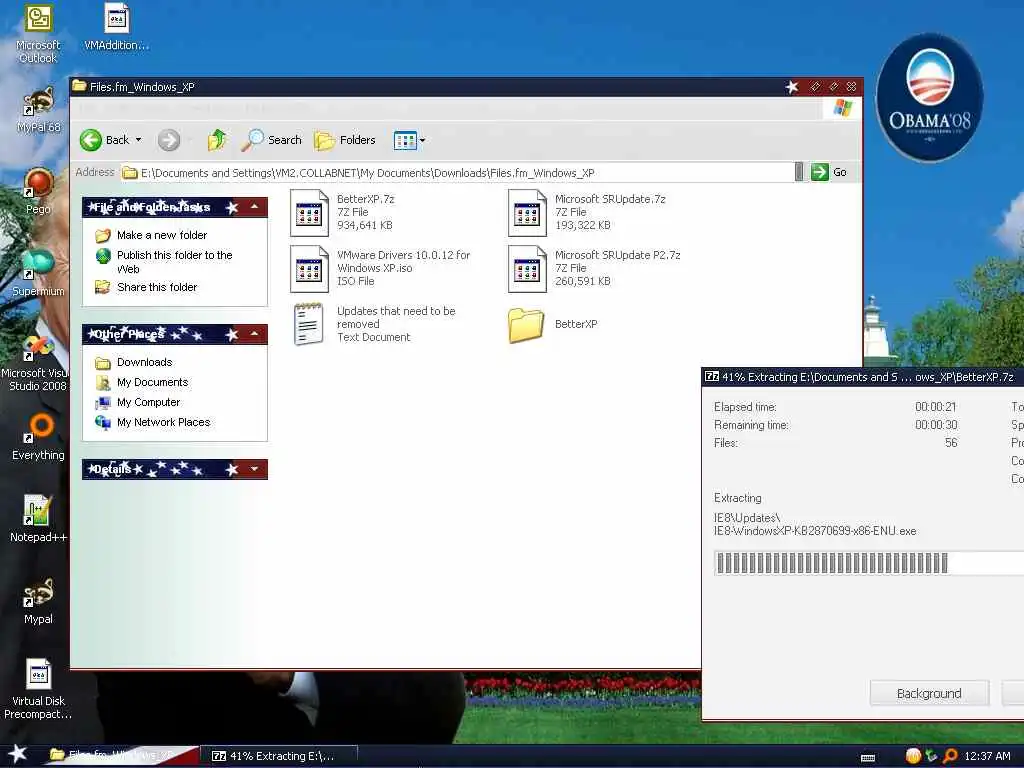Click the "934,641 KB" size text
The height and width of the screenshot is (768, 1024).
pyautogui.click(x=364, y=225)
